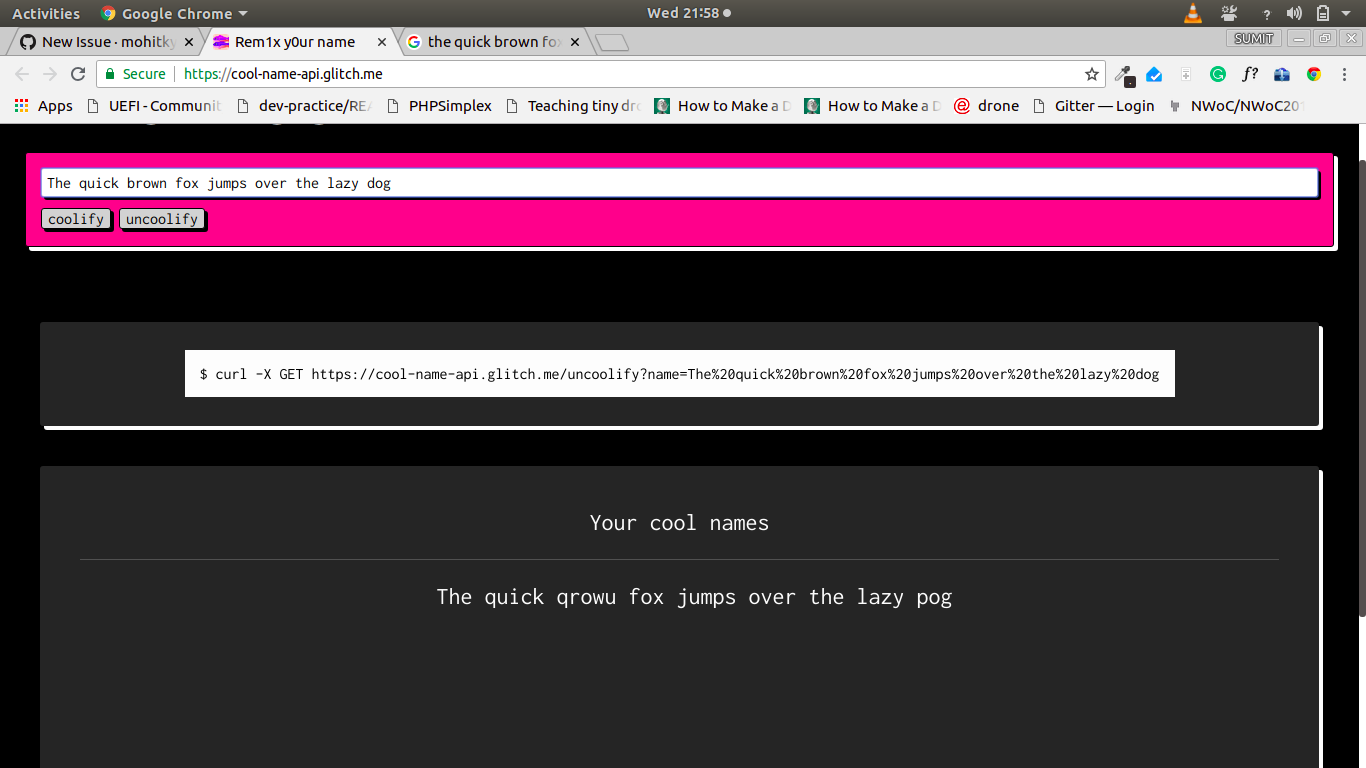Bookmark the page via the star icon

(x=1092, y=74)
